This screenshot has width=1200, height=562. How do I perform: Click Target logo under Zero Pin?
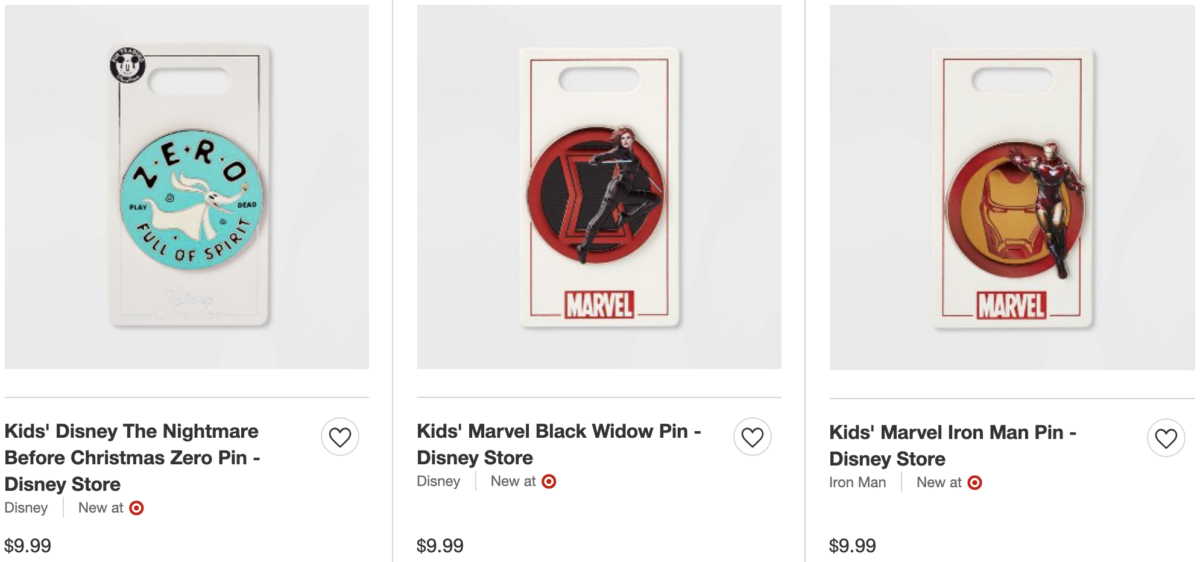click(x=137, y=508)
